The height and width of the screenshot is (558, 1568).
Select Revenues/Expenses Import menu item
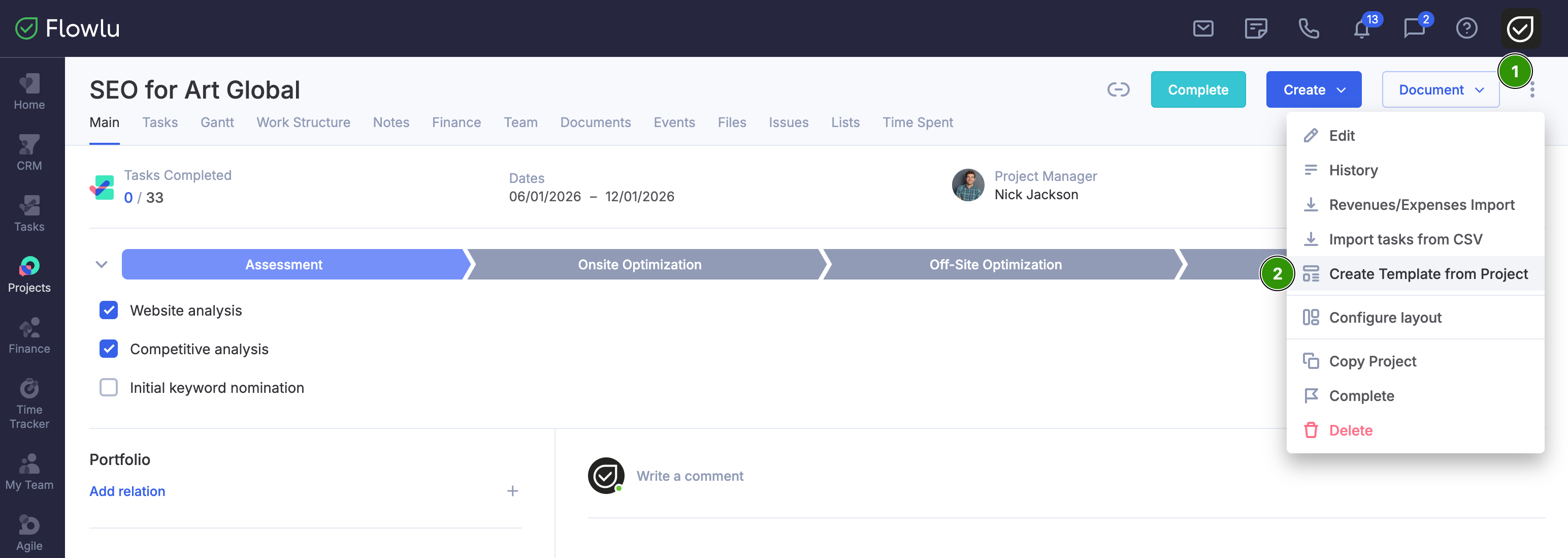tap(1415, 205)
